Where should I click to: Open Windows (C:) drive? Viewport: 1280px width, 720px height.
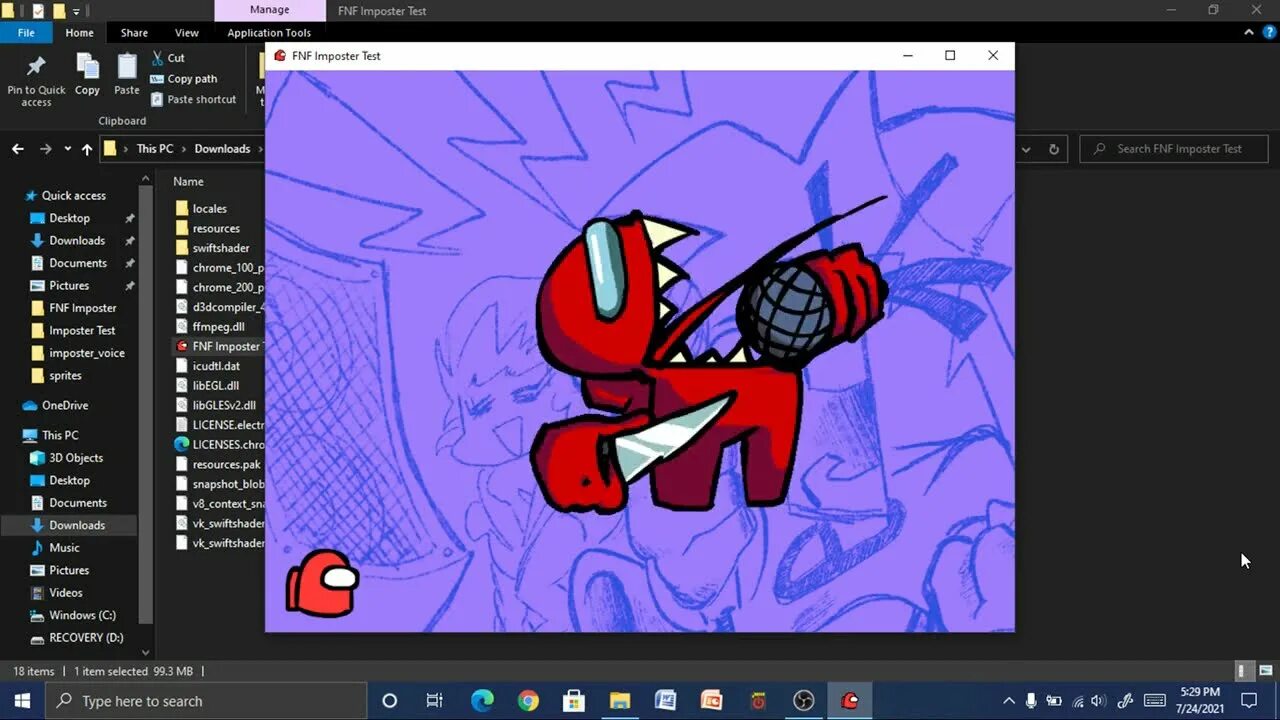coord(82,615)
